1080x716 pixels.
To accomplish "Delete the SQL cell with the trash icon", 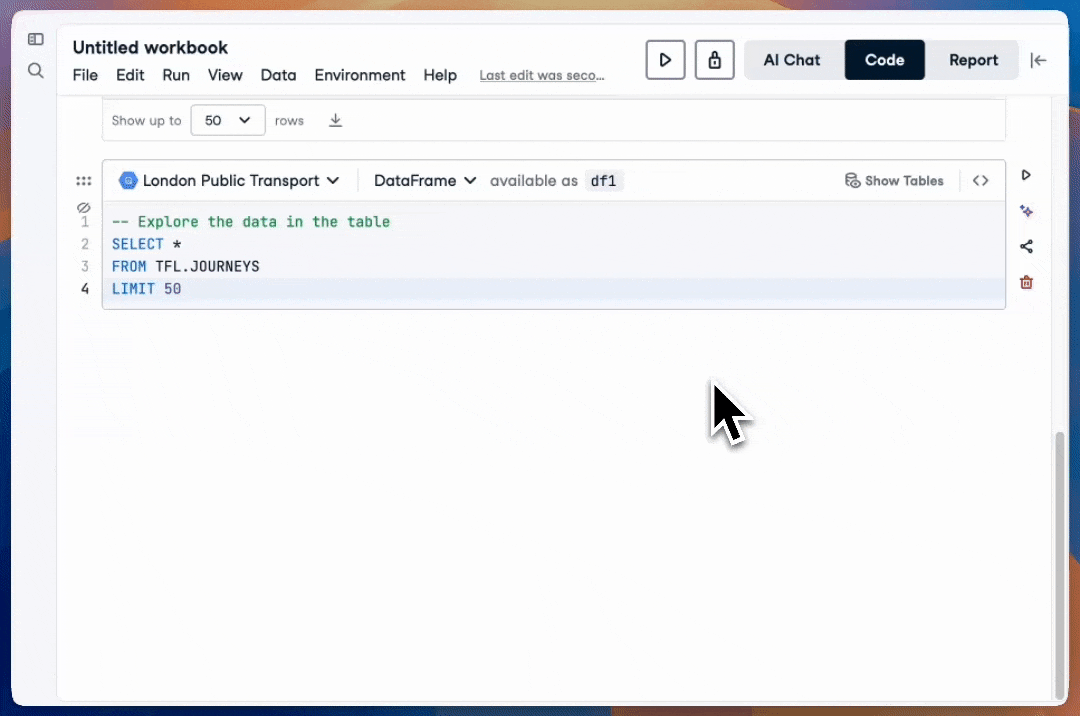I will [x=1026, y=282].
